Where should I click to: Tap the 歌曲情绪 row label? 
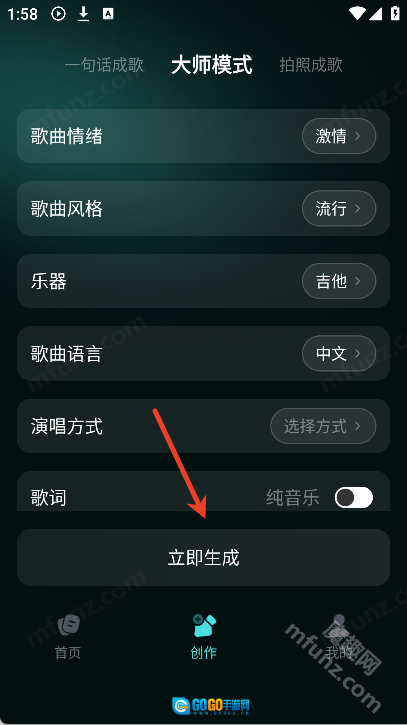[x=67, y=136]
